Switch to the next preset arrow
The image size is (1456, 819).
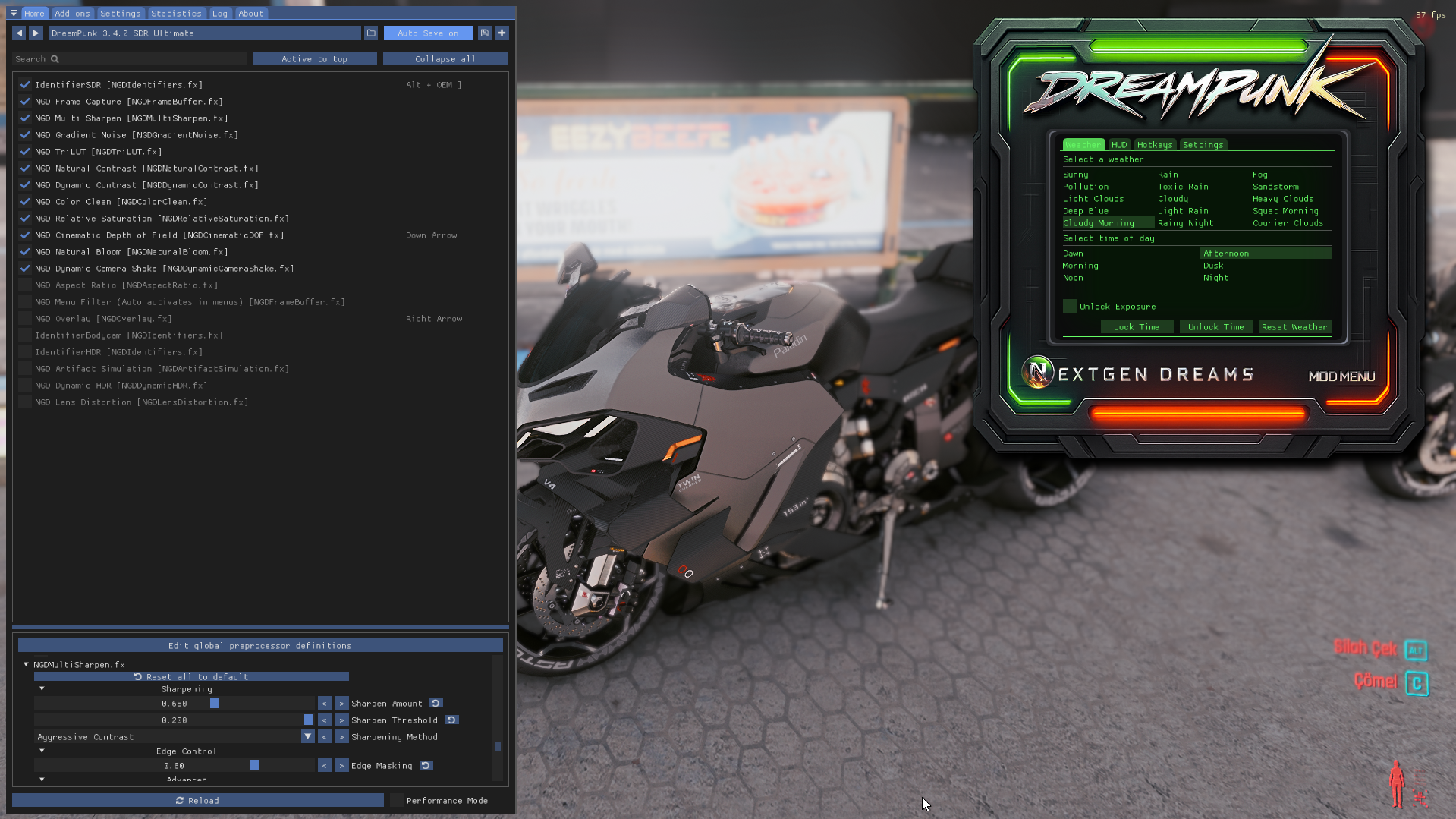coord(36,33)
